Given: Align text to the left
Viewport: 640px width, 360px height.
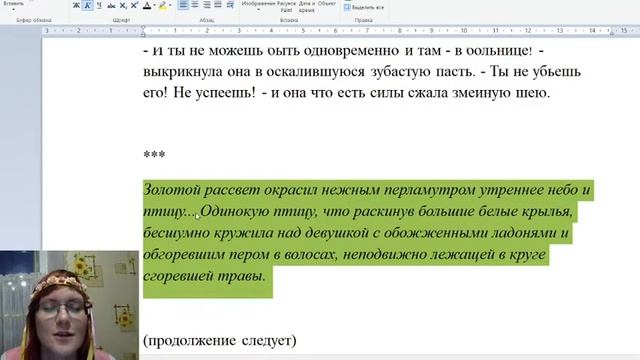Looking at the screenshot, I should (x=183, y=5).
